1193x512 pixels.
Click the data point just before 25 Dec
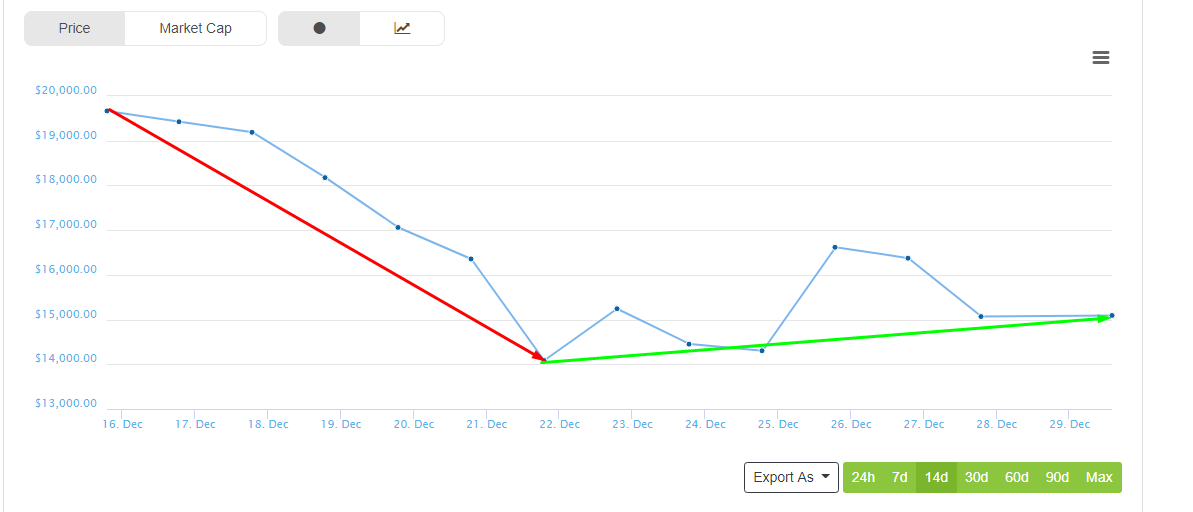click(x=762, y=350)
